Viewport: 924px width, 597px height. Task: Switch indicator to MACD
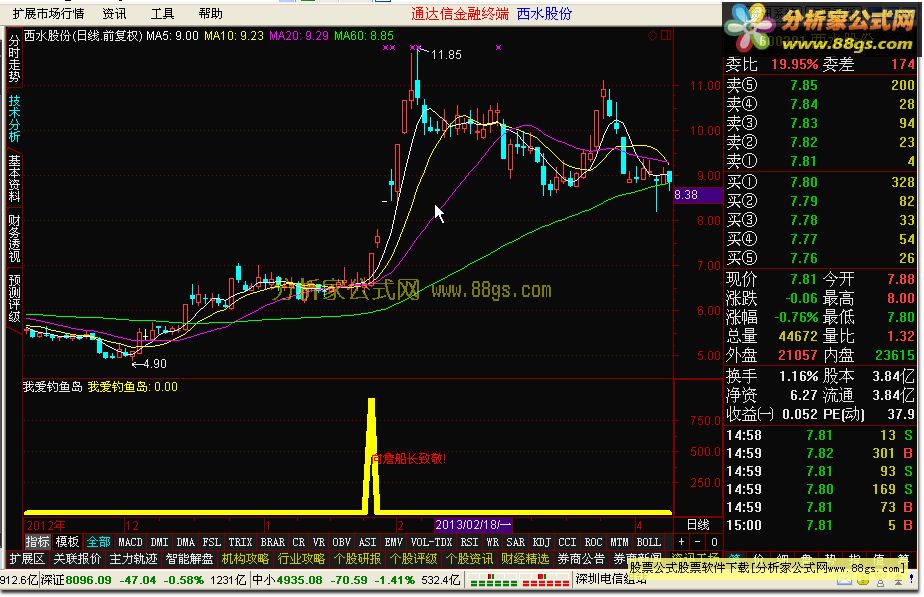(x=130, y=542)
